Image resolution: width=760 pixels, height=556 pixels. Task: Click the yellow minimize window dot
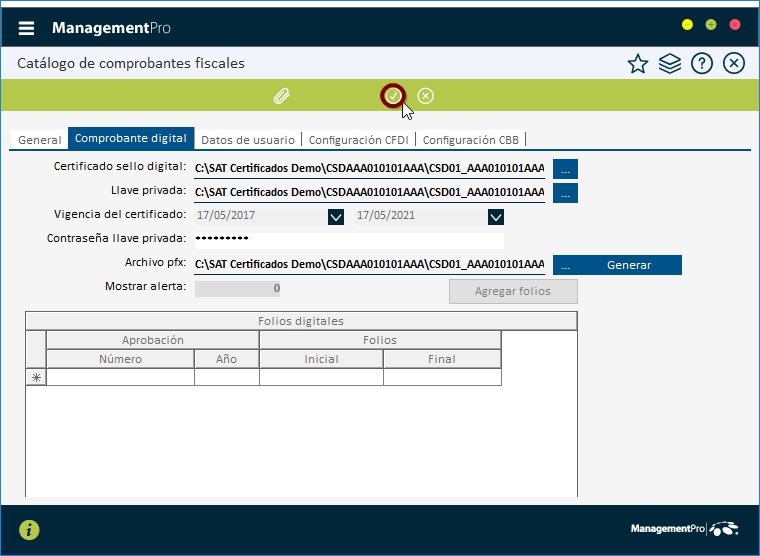687,25
